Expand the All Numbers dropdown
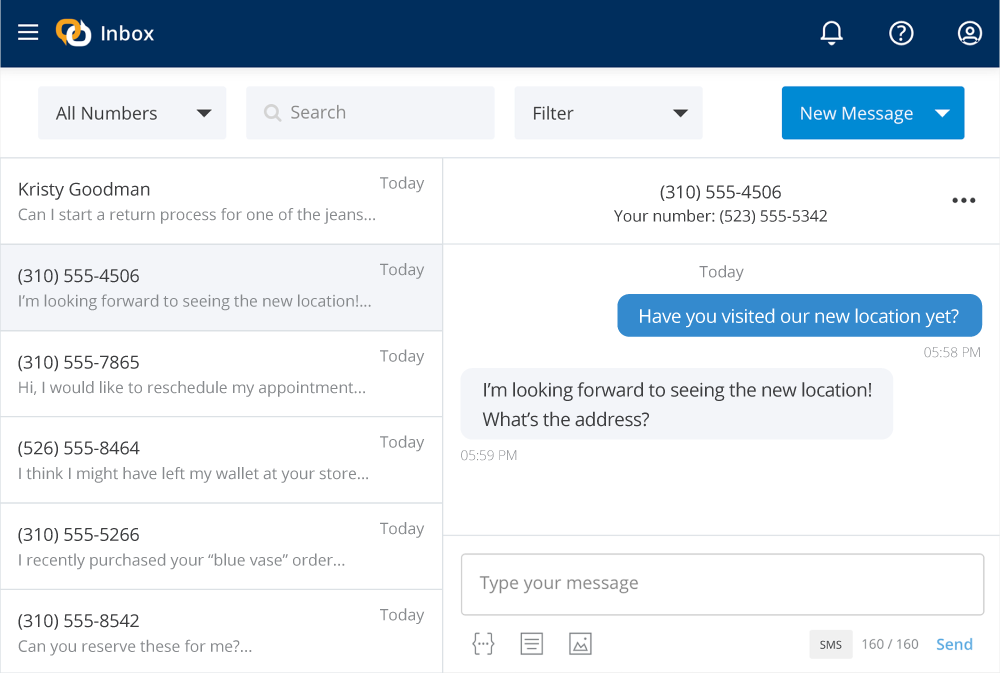This screenshot has width=1000, height=673. coord(132,113)
